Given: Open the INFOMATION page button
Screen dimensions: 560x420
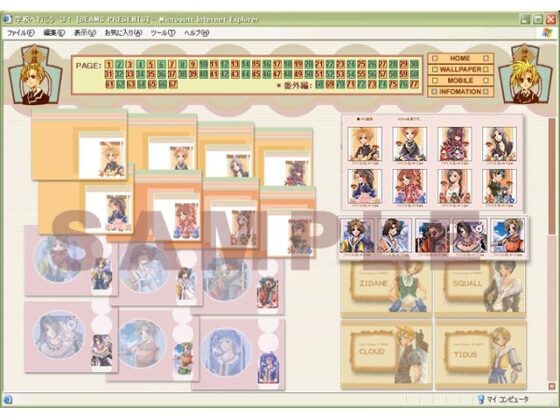Looking at the screenshot, I should pyautogui.click(x=460, y=92).
